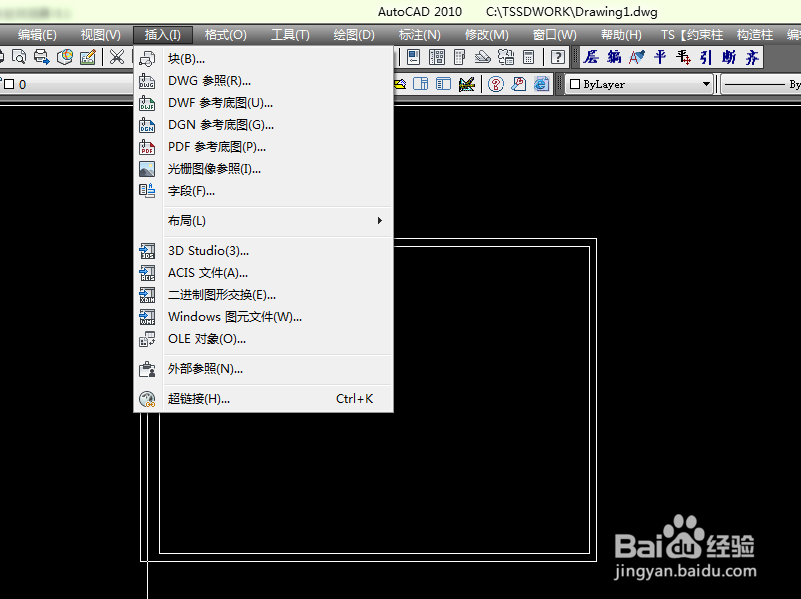
Task: Click the white ByLayer color swatch
Action: point(575,84)
